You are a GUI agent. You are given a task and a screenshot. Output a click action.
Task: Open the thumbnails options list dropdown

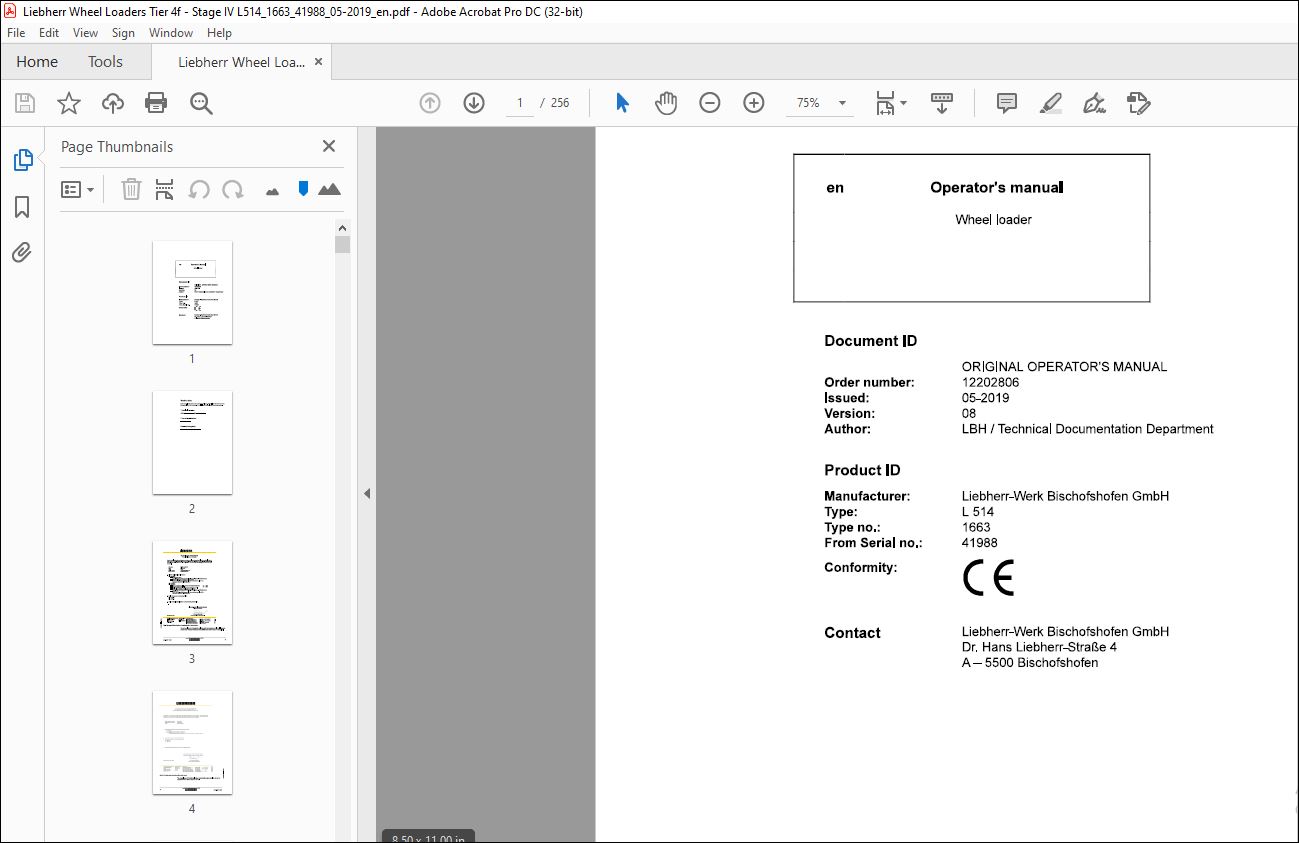tap(77, 189)
